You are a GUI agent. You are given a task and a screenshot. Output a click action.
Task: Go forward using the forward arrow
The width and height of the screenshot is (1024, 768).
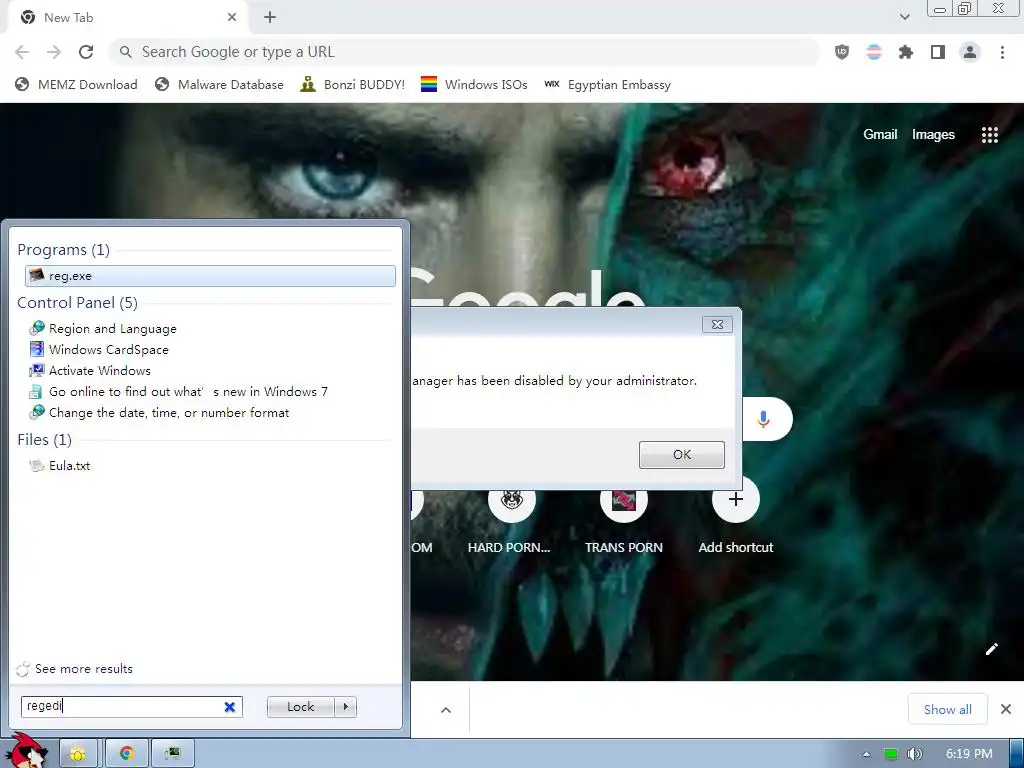(x=54, y=52)
